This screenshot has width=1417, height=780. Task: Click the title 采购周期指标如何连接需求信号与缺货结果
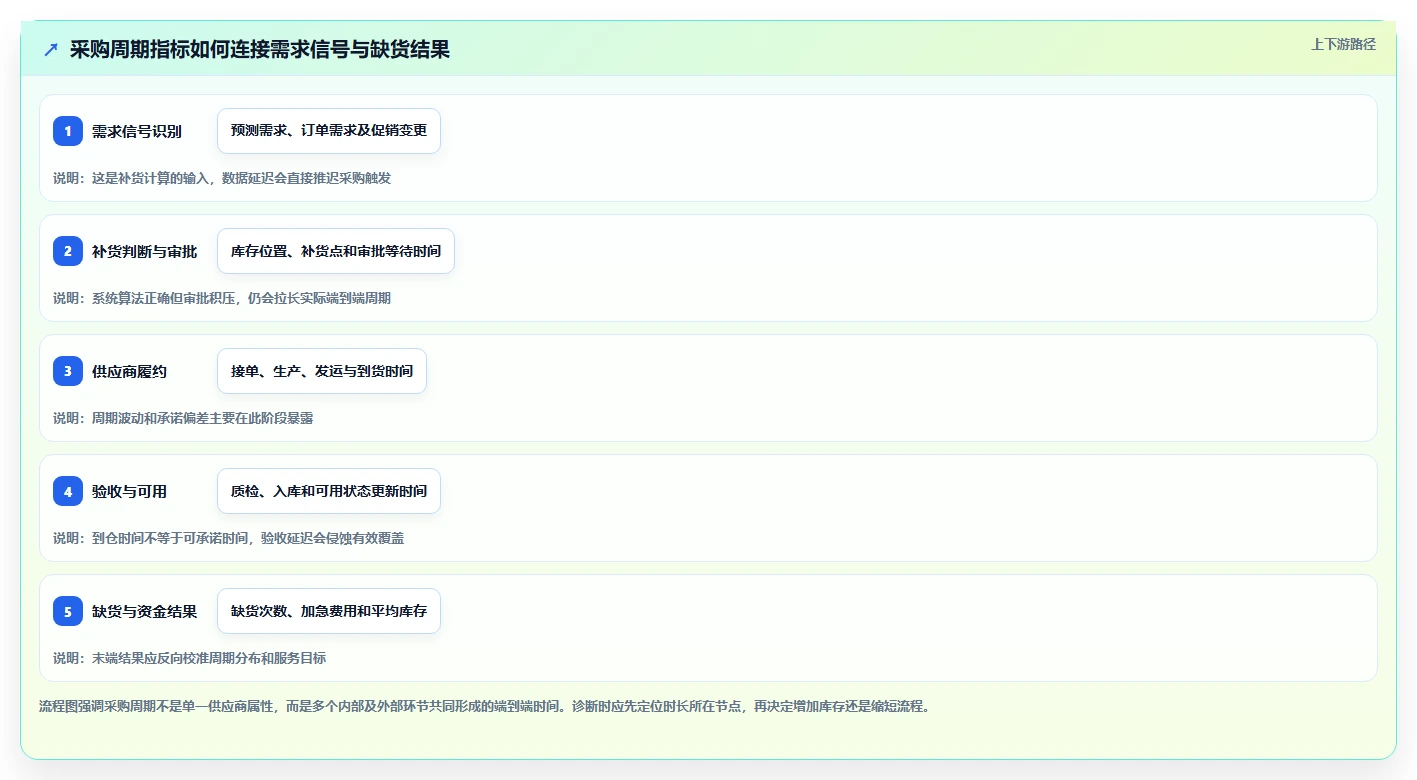(260, 49)
